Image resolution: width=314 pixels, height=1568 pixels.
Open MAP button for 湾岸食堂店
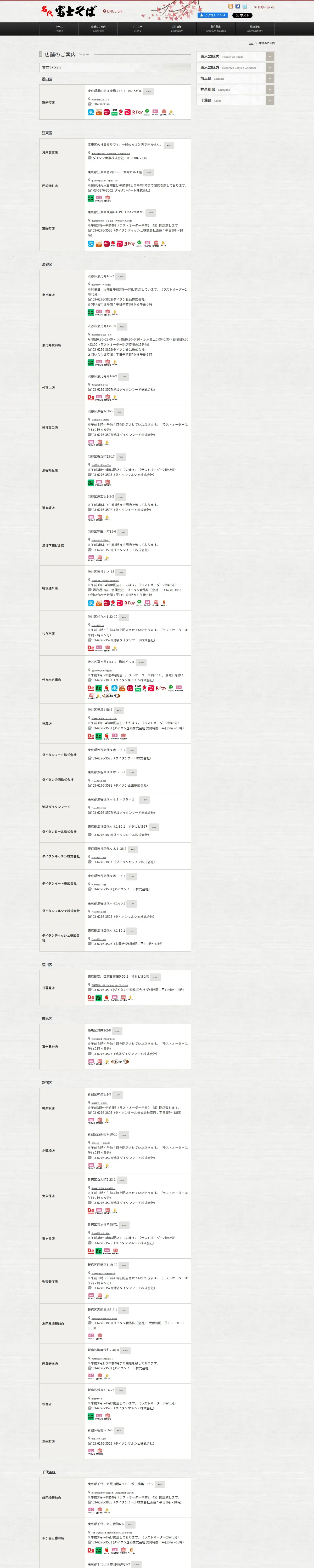(x=169, y=146)
